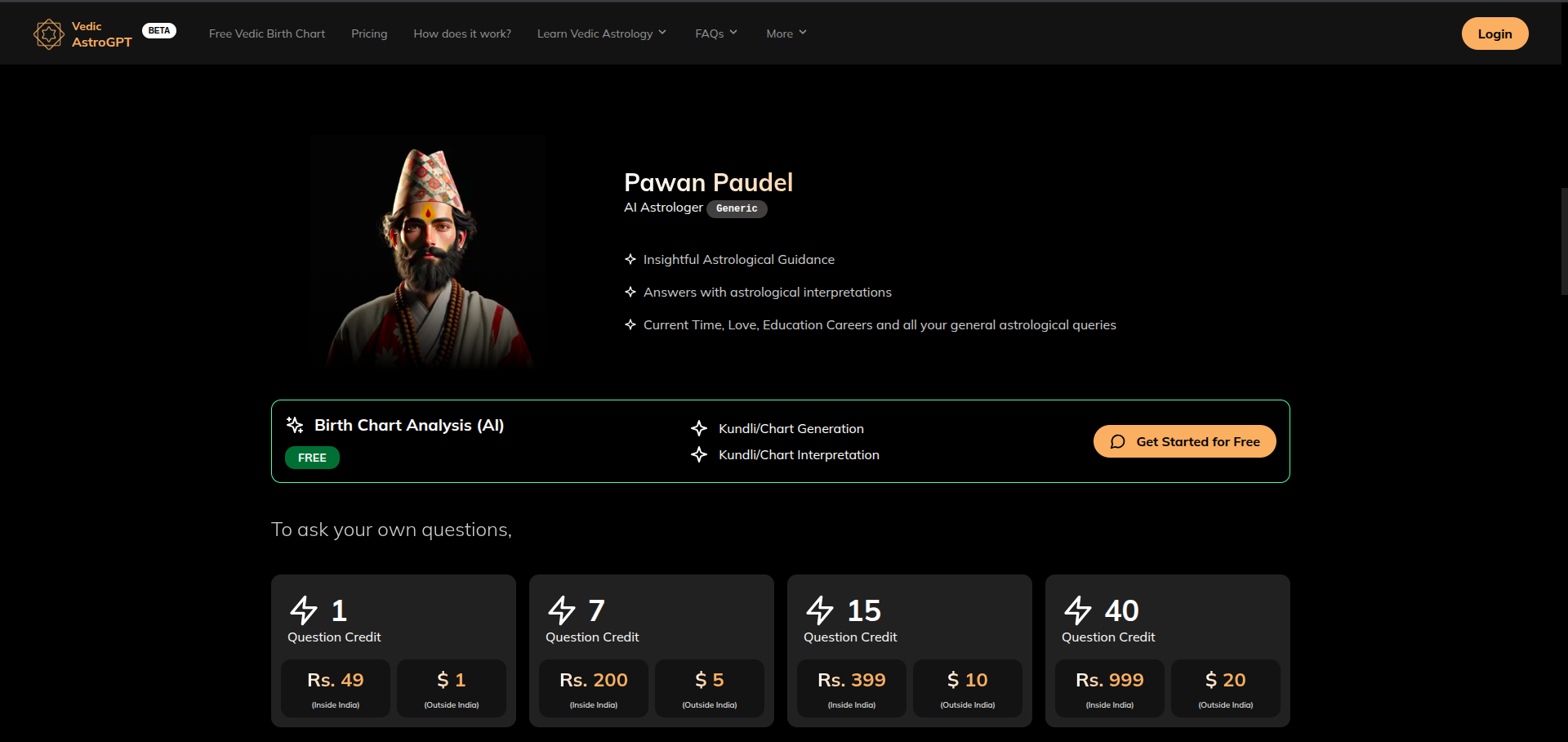Select the Rs. 49 Inside India price option
Image resolution: width=1568 pixels, height=742 pixels.
[335, 687]
